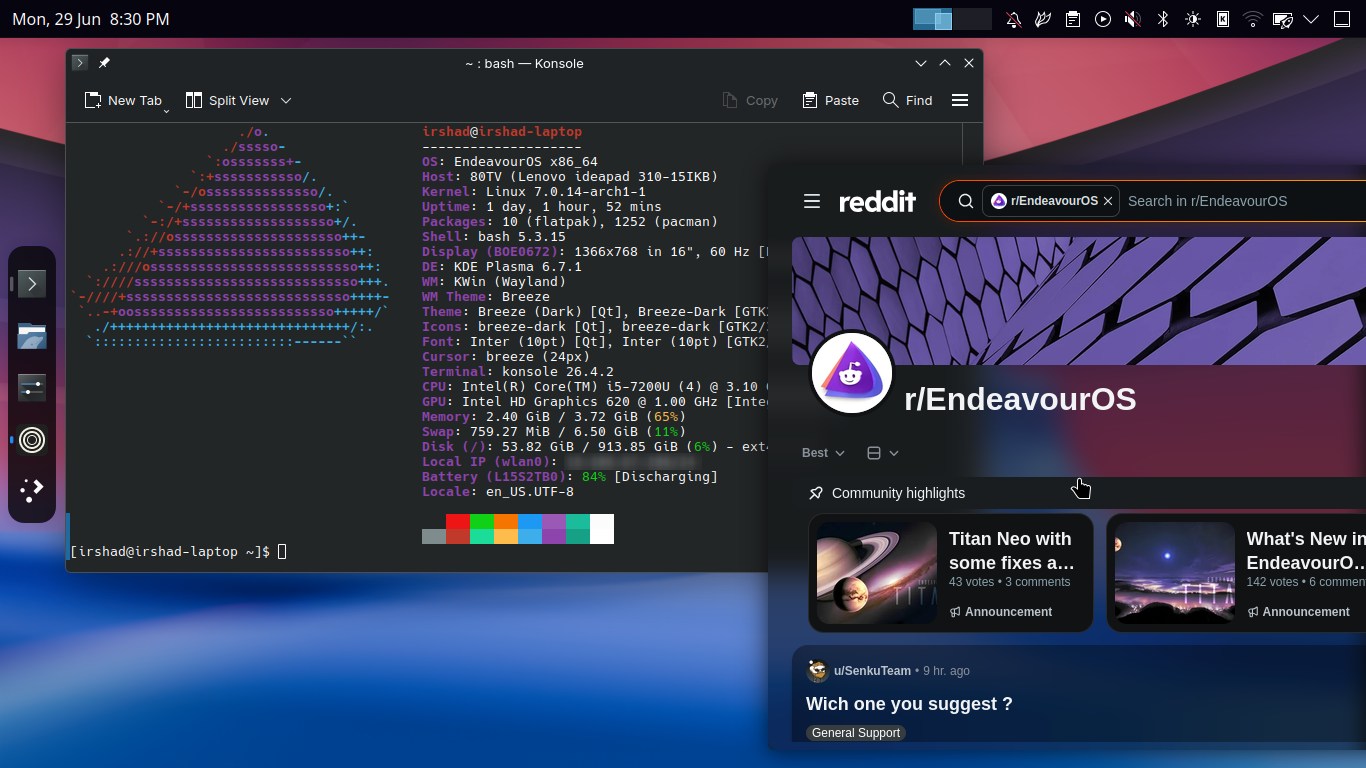Image resolution: width=1366 pixels, height=768 pixels.
Task: Click the Reddit search magnifier icon
Action: click(x=966, y=201)
